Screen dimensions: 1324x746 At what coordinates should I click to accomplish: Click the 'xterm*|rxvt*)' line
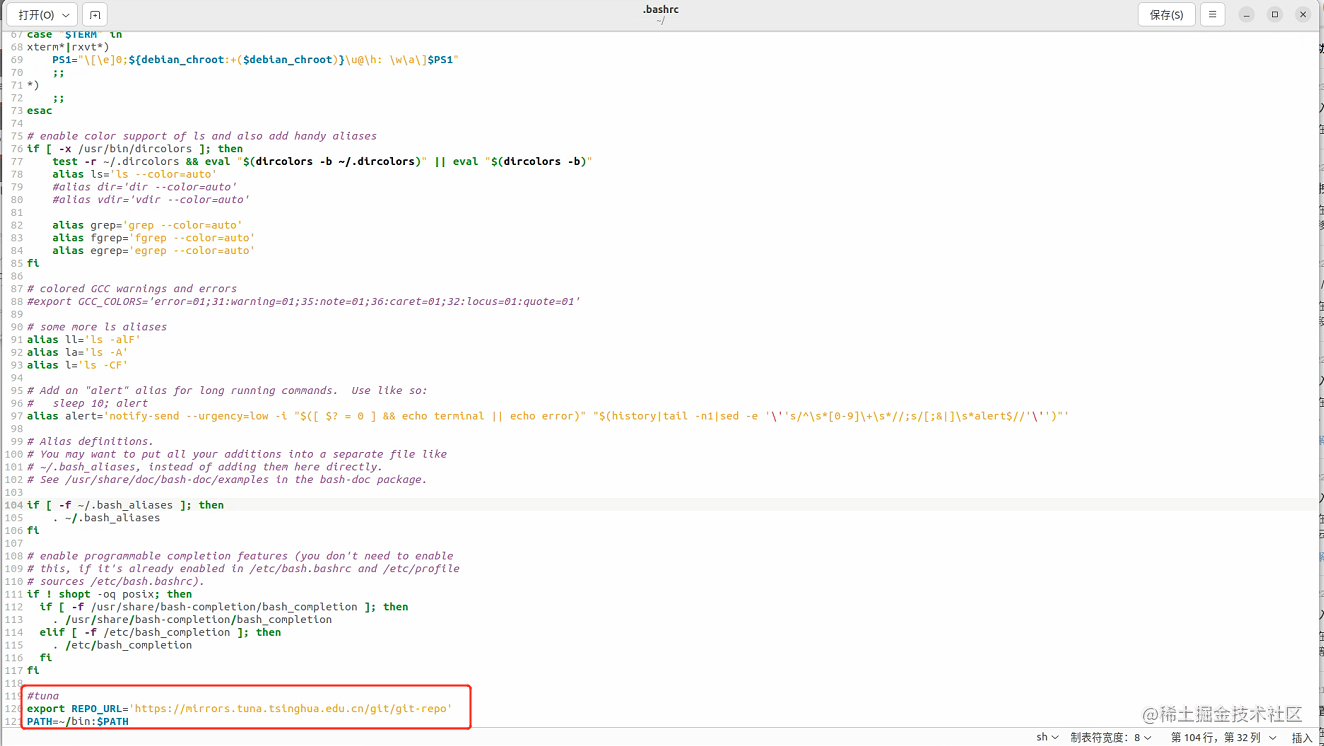68,47
